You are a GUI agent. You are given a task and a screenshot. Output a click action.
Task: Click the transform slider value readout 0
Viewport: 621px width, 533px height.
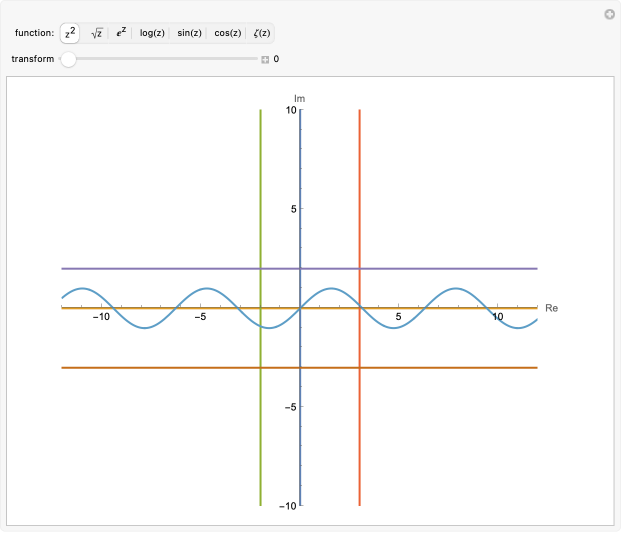(276, 59)
